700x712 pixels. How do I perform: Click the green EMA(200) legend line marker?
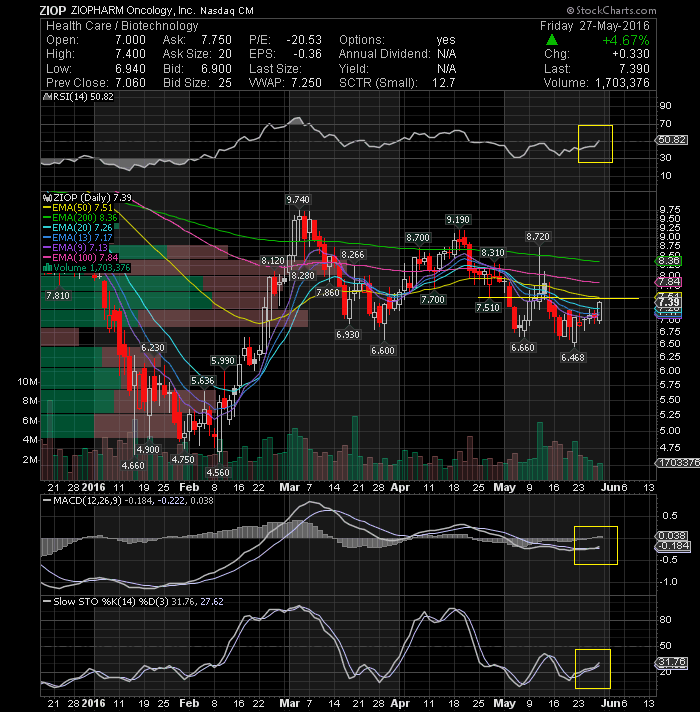point(47,218)
